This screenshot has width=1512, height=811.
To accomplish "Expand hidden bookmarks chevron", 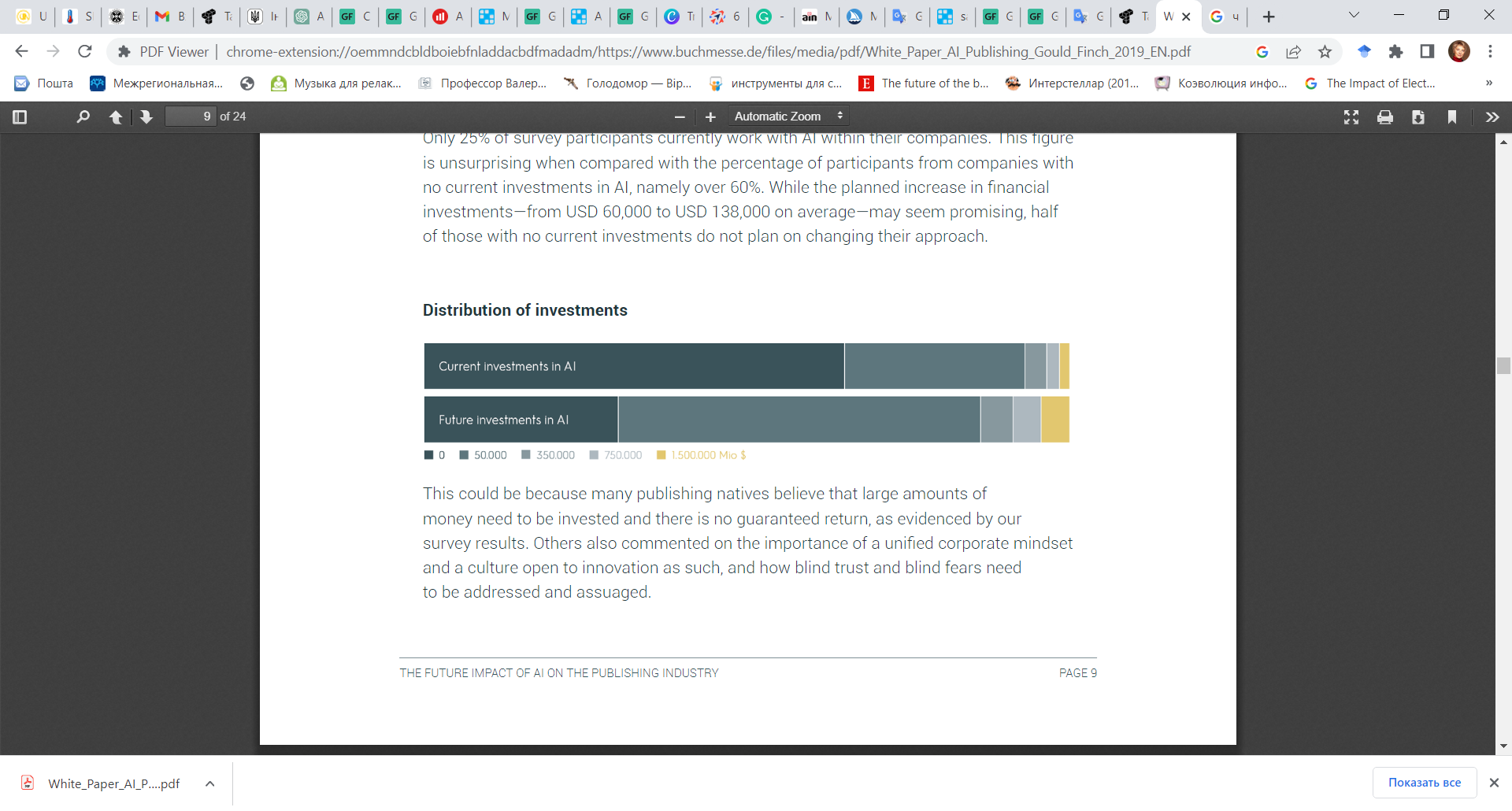I will (x=1488, y=83).
